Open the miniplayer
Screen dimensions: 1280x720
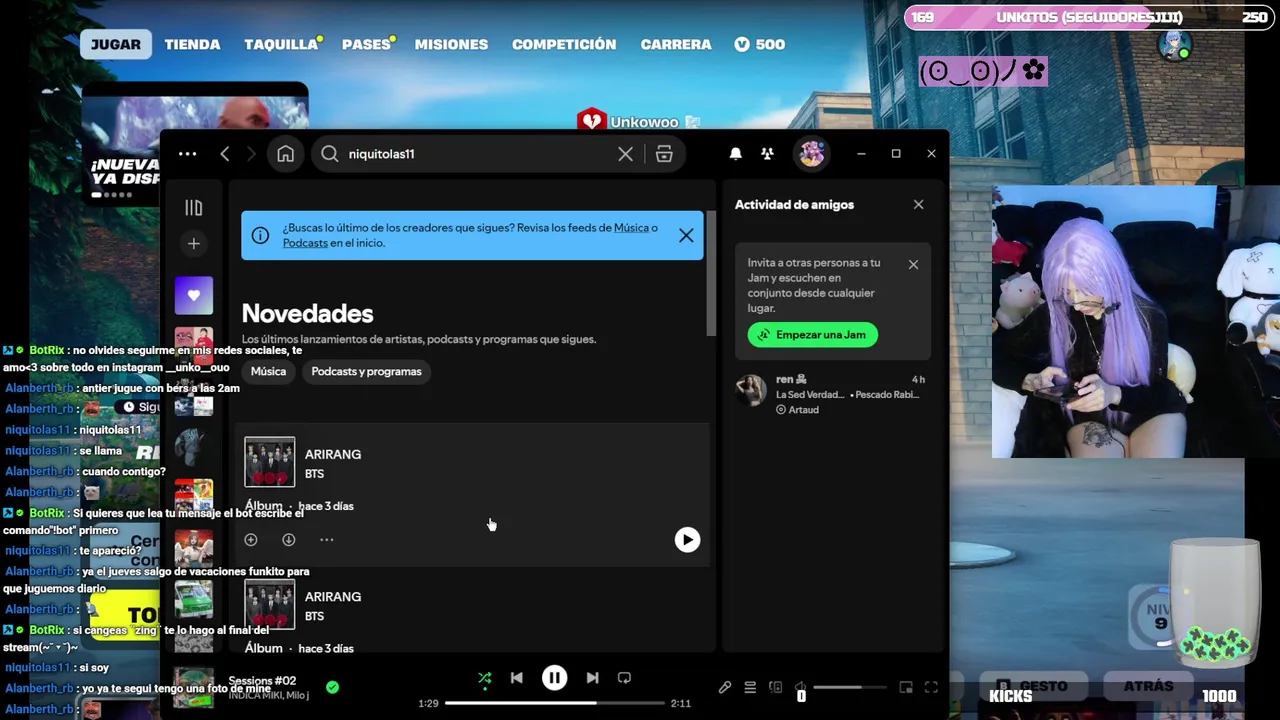click(906, 687)
